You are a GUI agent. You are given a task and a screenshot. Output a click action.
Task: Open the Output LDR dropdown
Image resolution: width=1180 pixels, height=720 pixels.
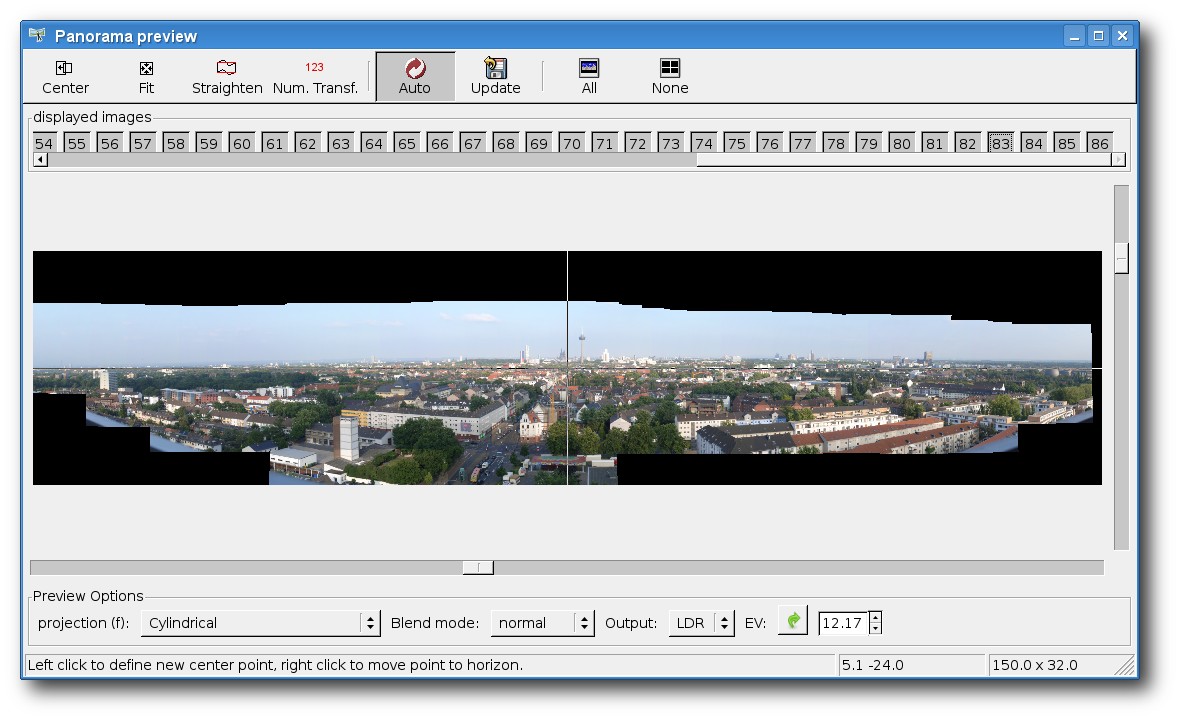[x=701, y=623]
